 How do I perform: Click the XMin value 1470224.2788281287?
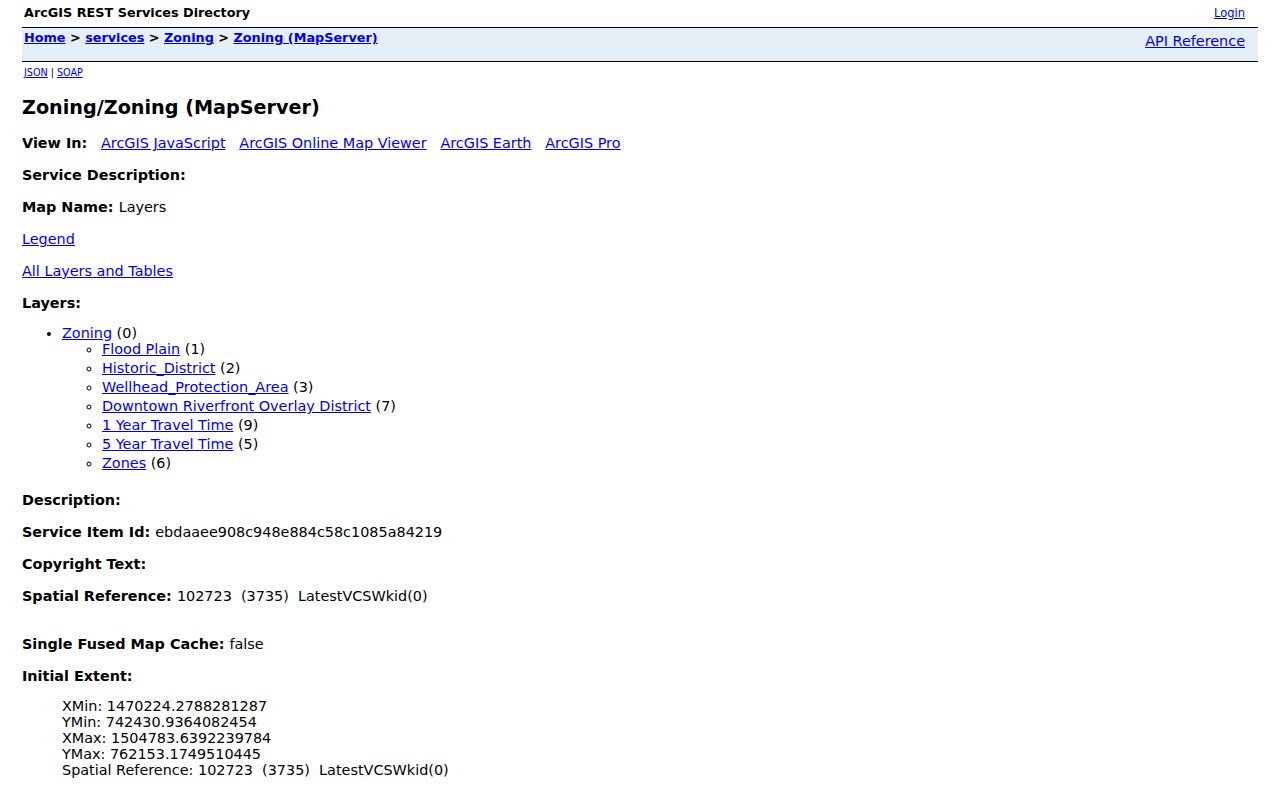(x=187, y=706)
